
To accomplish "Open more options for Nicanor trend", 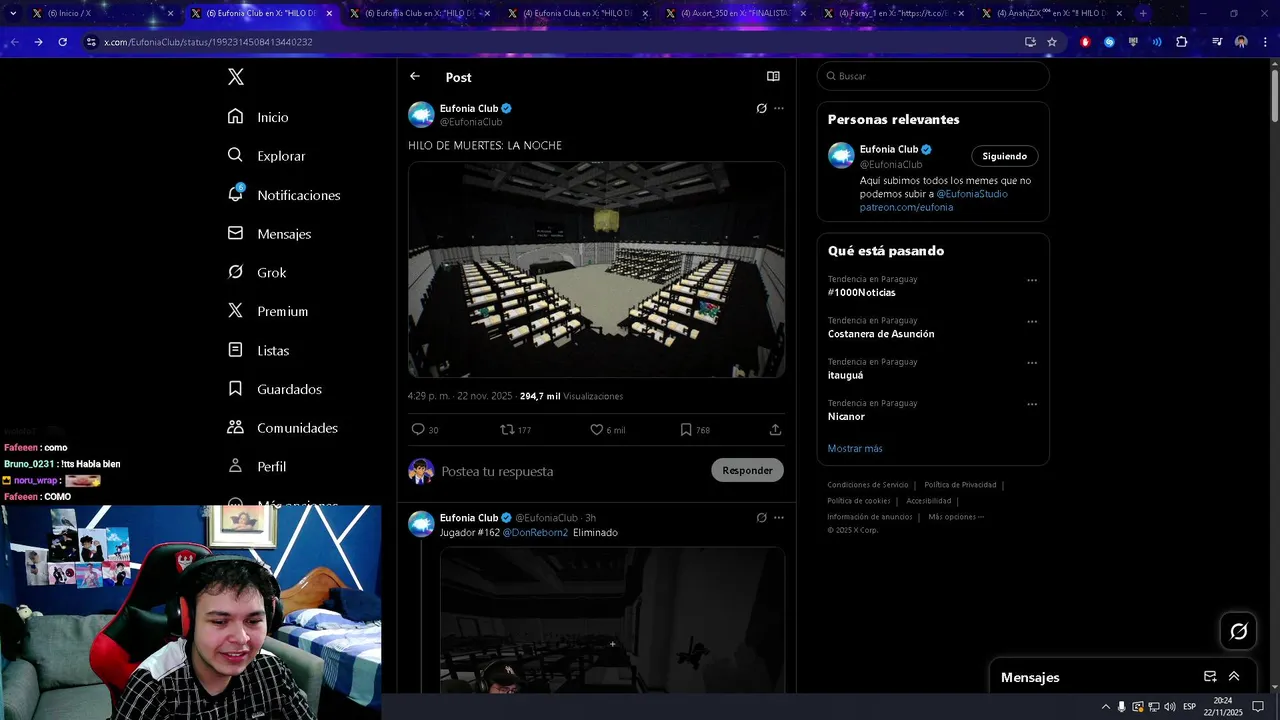I will click(1032, 404).
